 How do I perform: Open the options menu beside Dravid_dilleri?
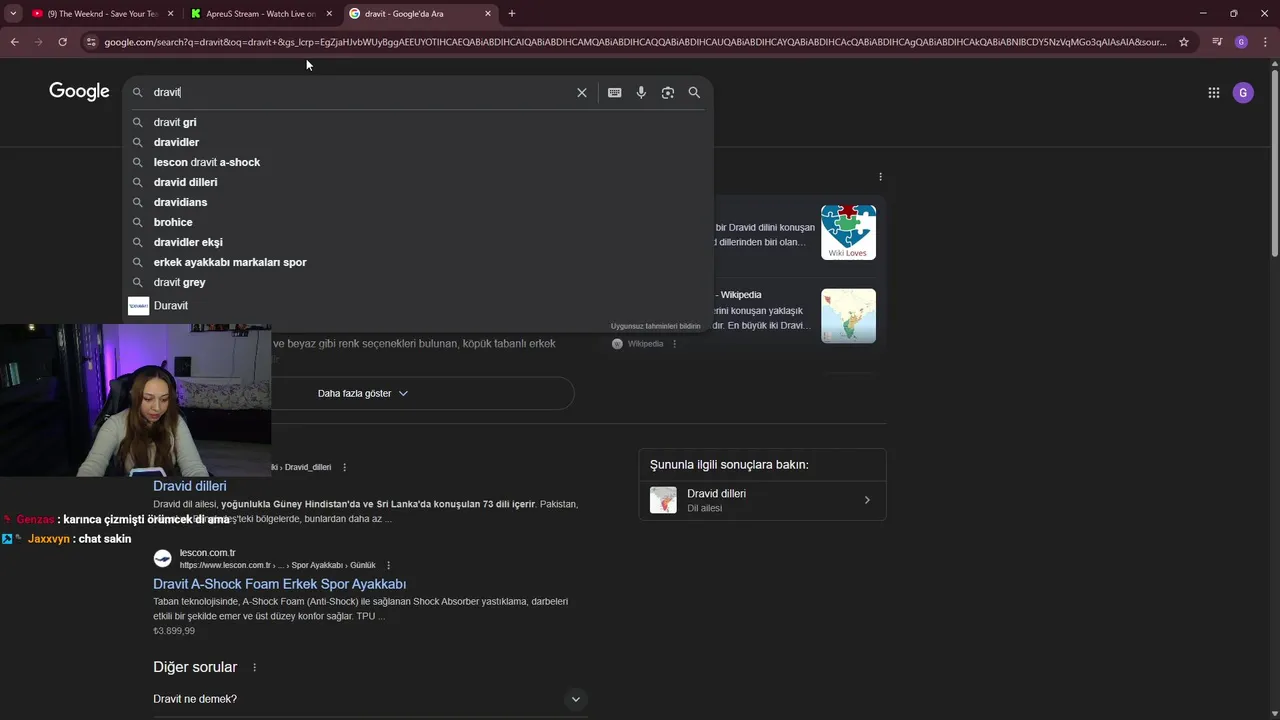pos(344,467)
